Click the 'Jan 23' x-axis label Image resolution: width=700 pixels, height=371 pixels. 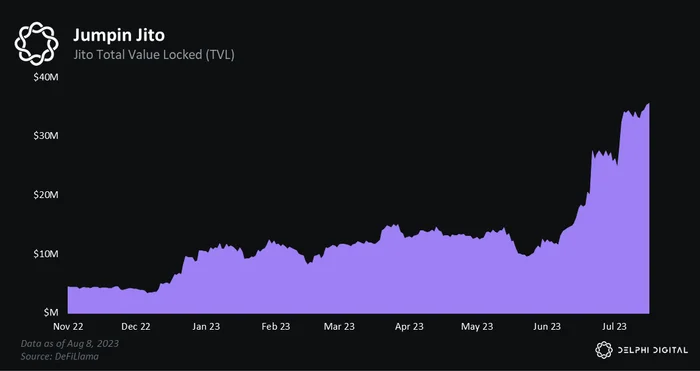(206, 326)
